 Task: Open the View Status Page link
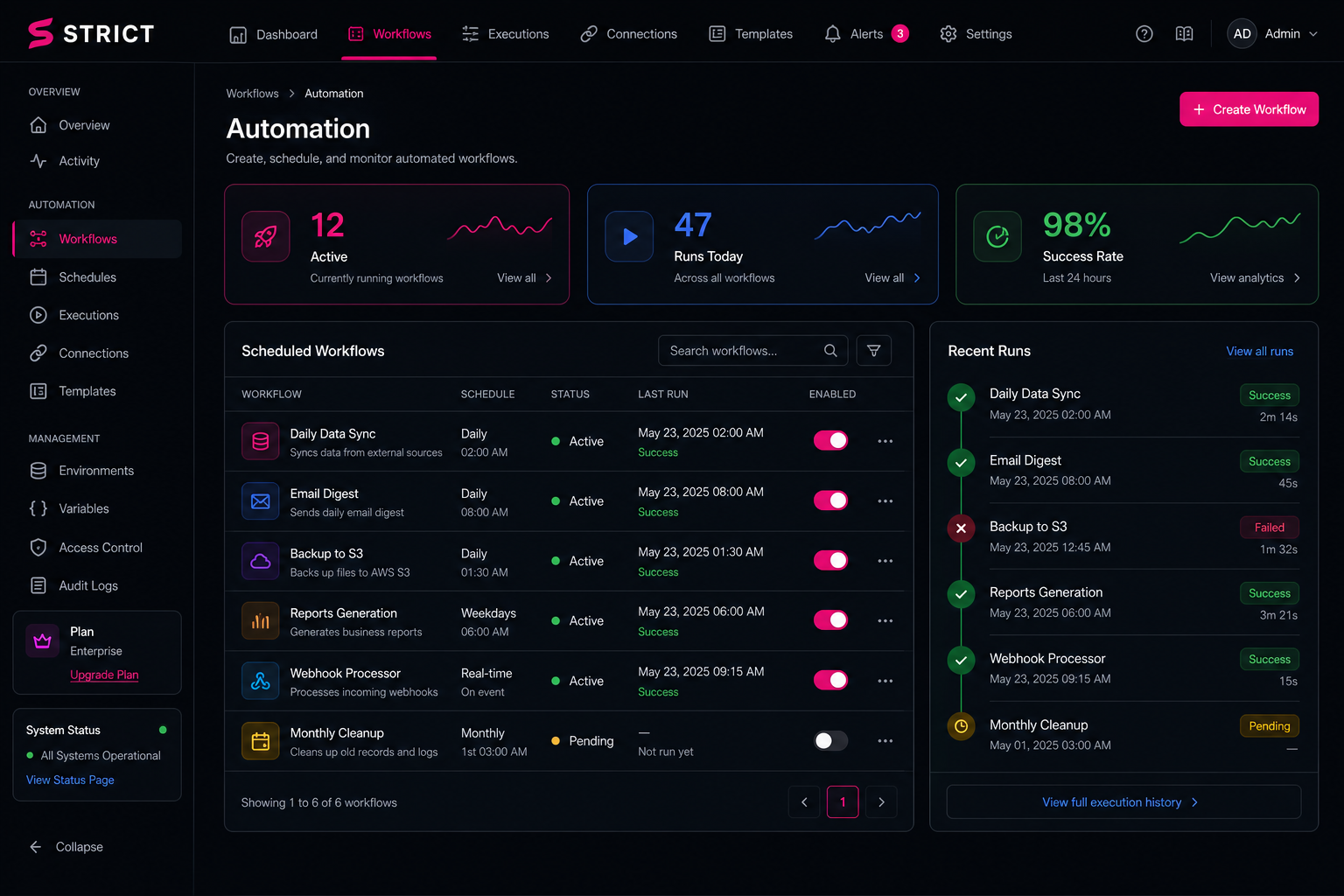(x=70, y=780)
